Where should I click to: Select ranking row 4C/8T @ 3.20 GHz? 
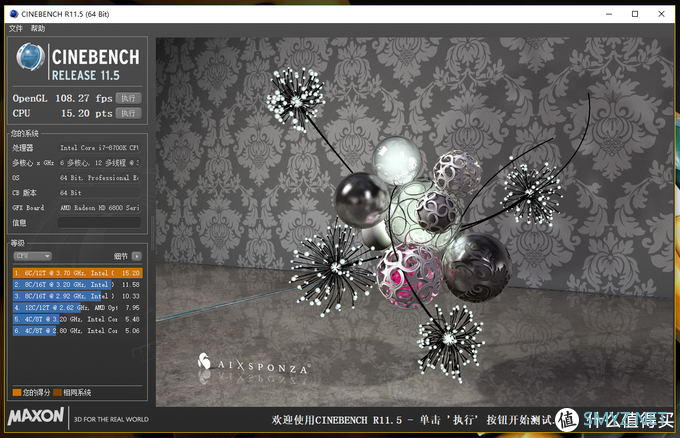point(78,319)
